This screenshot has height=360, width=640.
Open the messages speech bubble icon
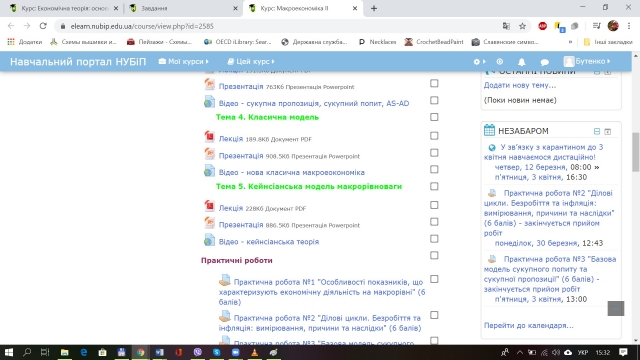[x=544, y=62]
